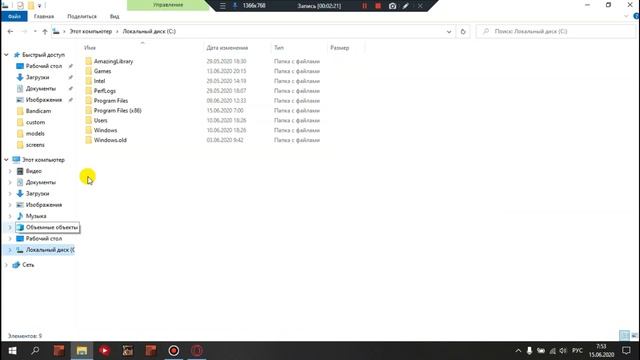
Task: Open Документы in quick access
Action: point(40,89)
